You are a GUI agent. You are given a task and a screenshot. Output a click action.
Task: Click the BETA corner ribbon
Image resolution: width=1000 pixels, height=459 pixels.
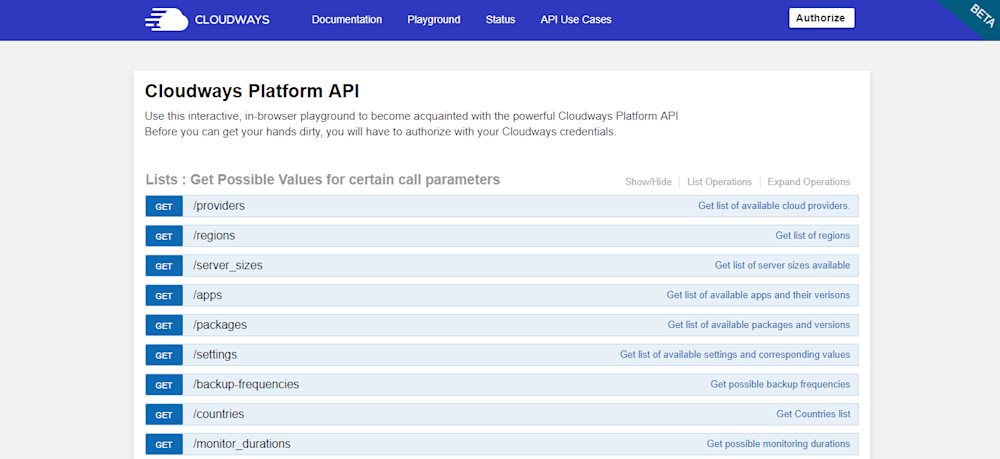[x=978, y=19]
